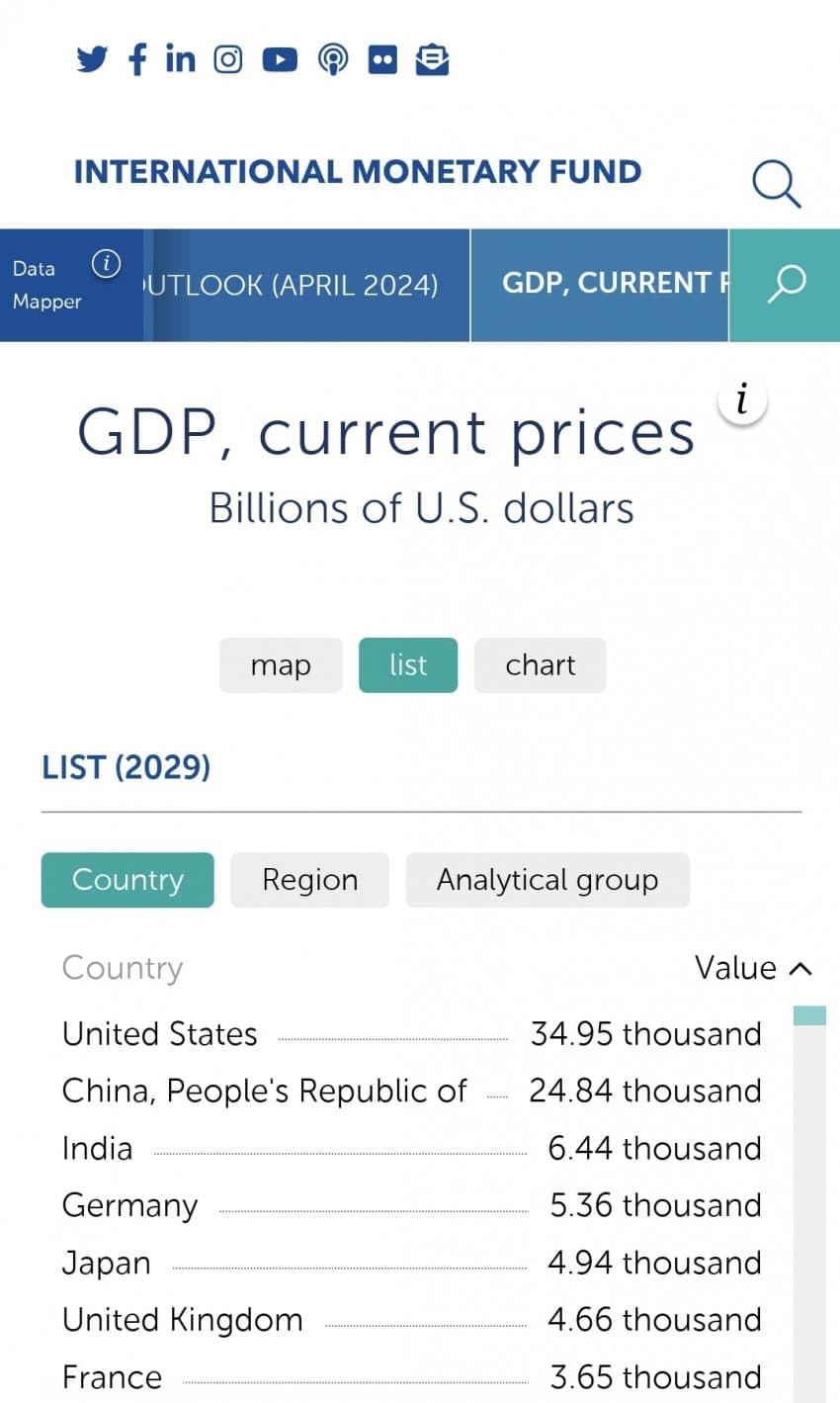This screenshot has height=1403, width=840.
Task: Click the site search magnifier icon
Action: (x=776, y=184)
